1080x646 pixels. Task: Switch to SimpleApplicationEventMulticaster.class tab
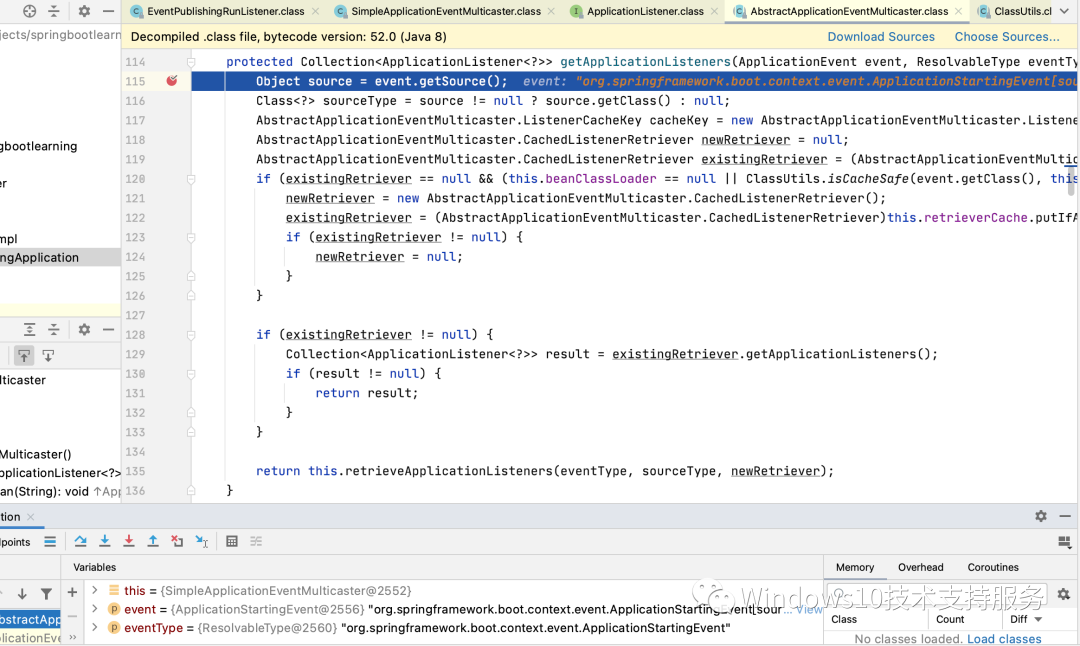point(446,11)
